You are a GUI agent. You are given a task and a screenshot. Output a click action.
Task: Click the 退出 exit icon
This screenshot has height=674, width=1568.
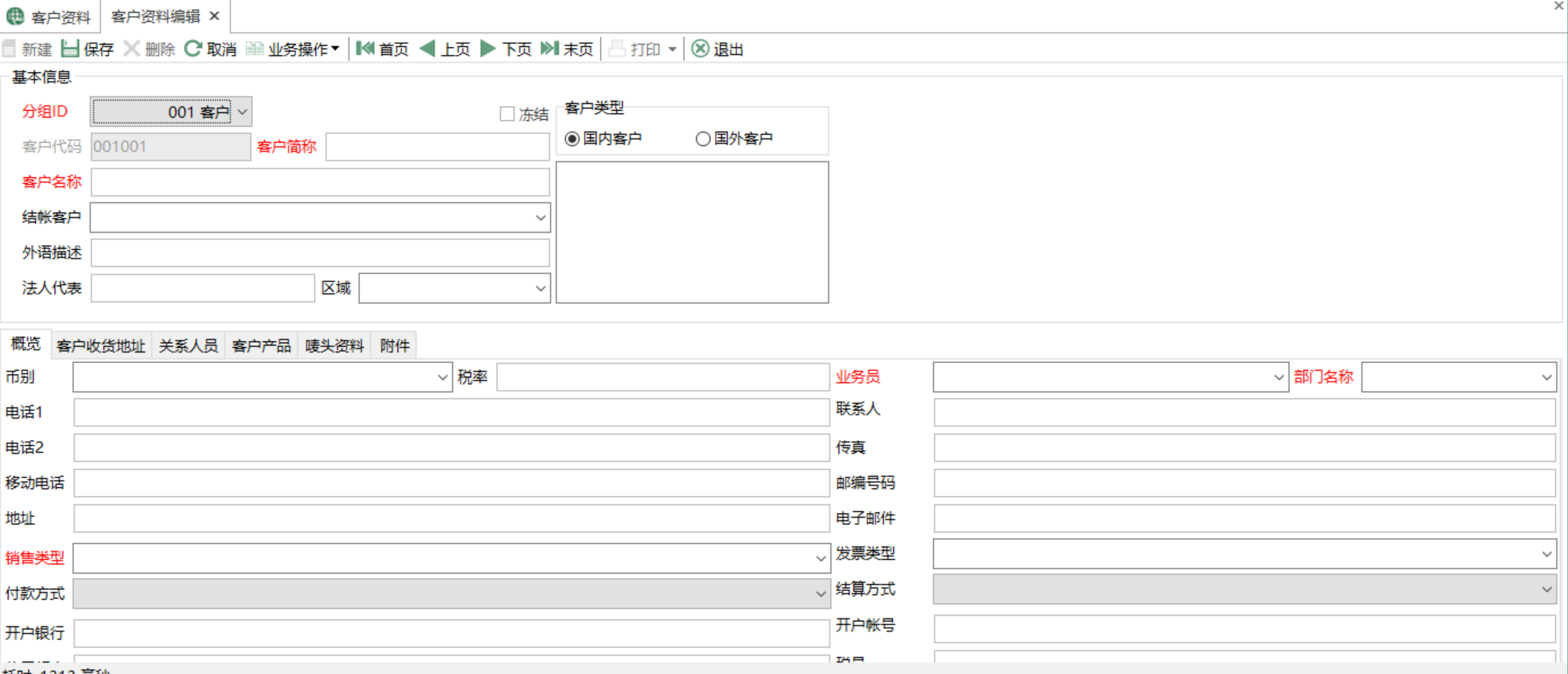[x=700, y=49]
